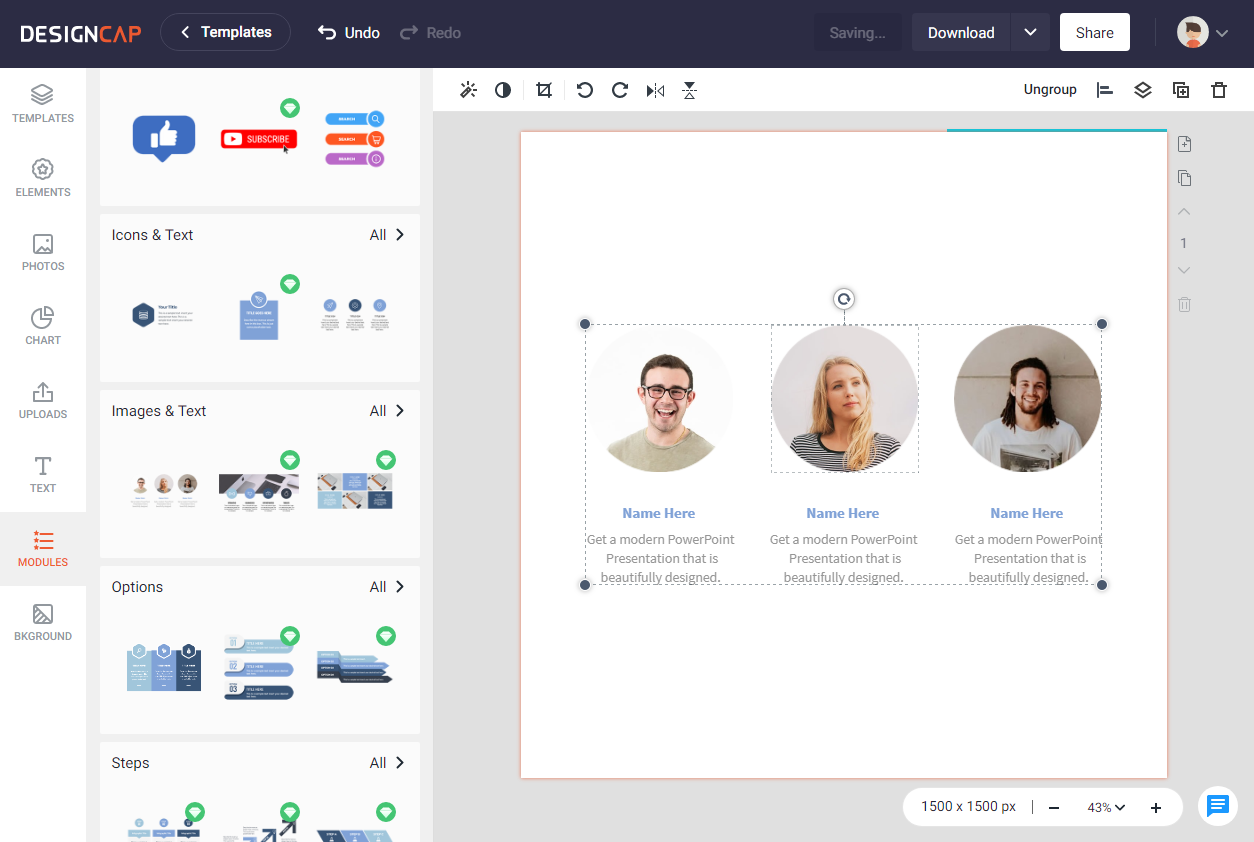Select the dark arrow options module
The height and width of the screenshot is (842, 1254).
pos(355,667)
